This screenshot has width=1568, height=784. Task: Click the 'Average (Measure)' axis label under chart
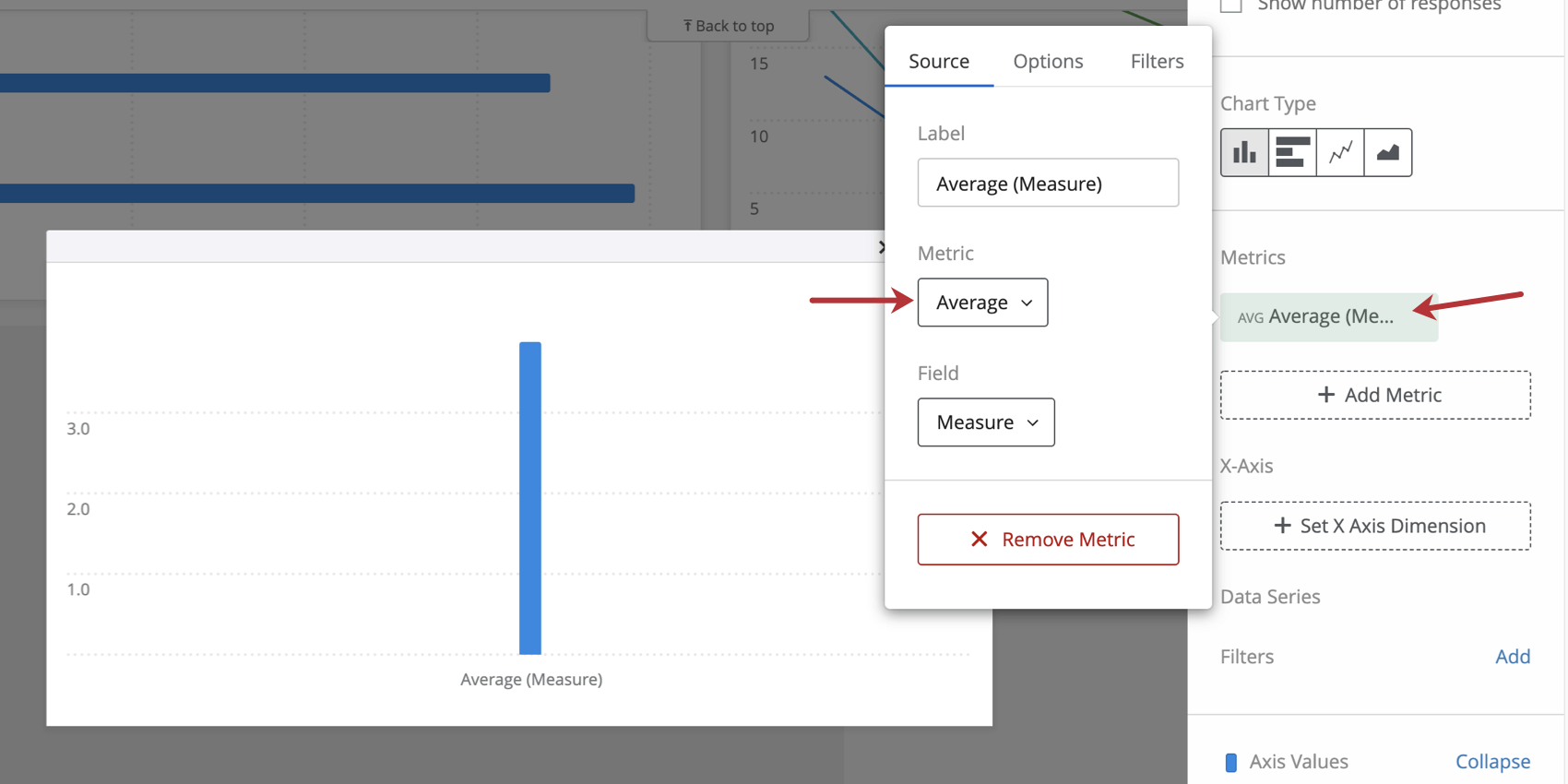(x=531, y=680)
